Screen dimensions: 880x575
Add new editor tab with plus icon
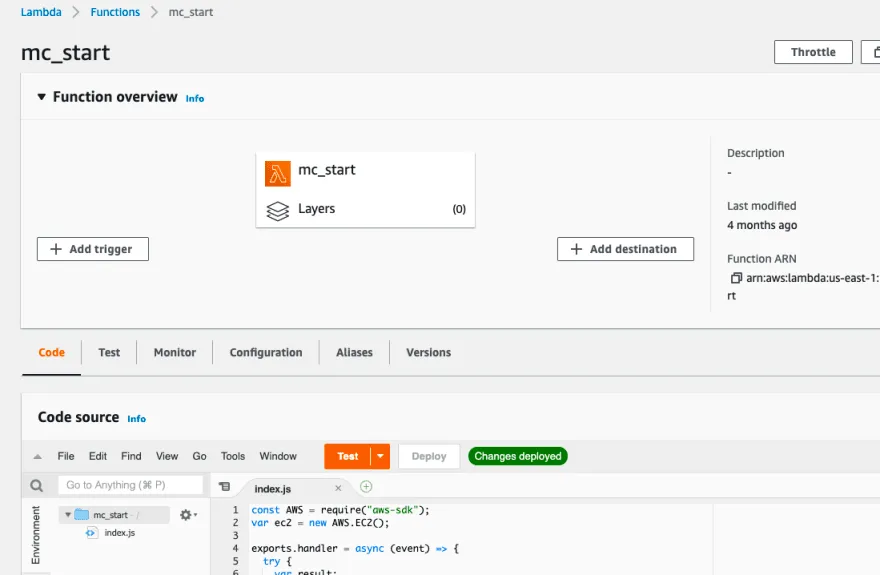pyautogui.click(x=366, y=486)
